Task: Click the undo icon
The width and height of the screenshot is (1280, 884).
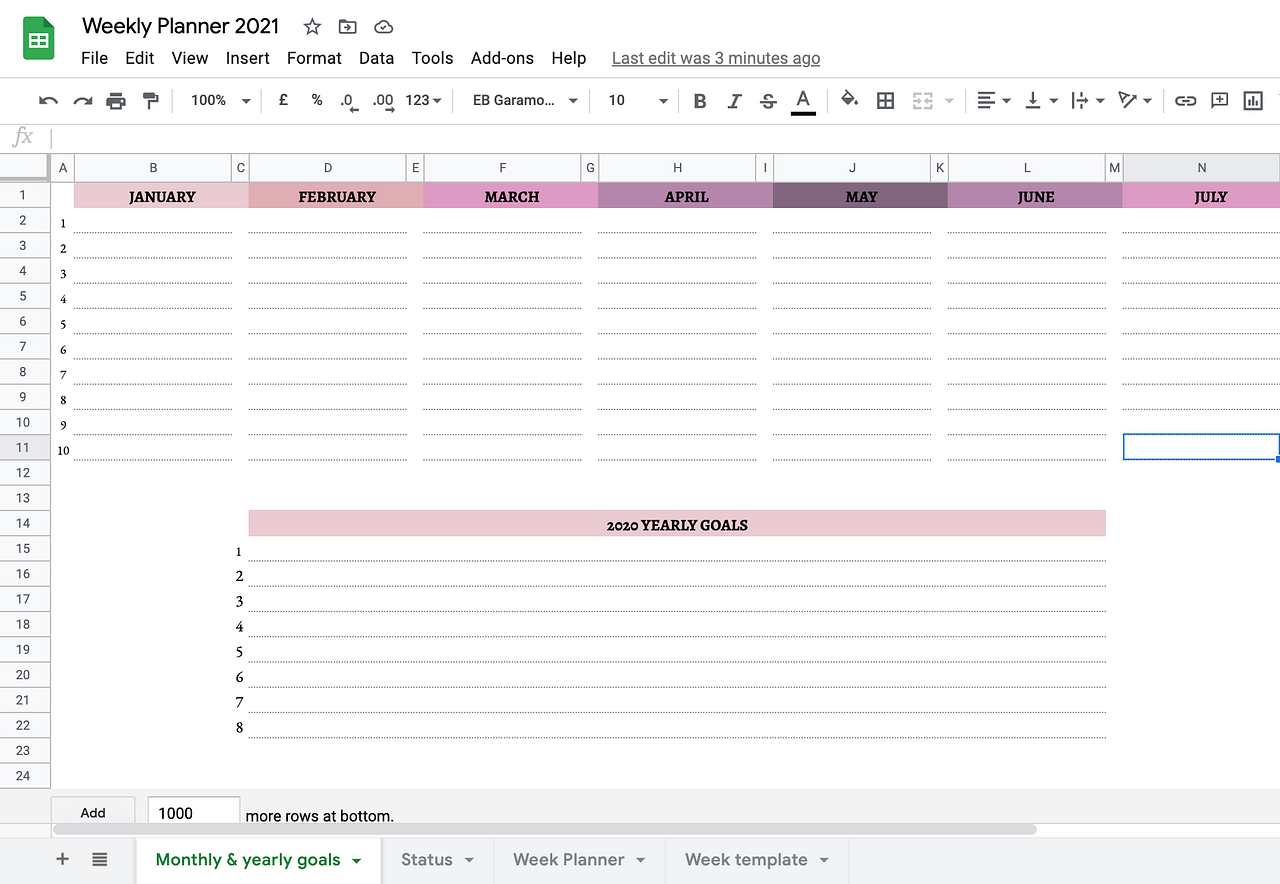Action: point(48,100)
